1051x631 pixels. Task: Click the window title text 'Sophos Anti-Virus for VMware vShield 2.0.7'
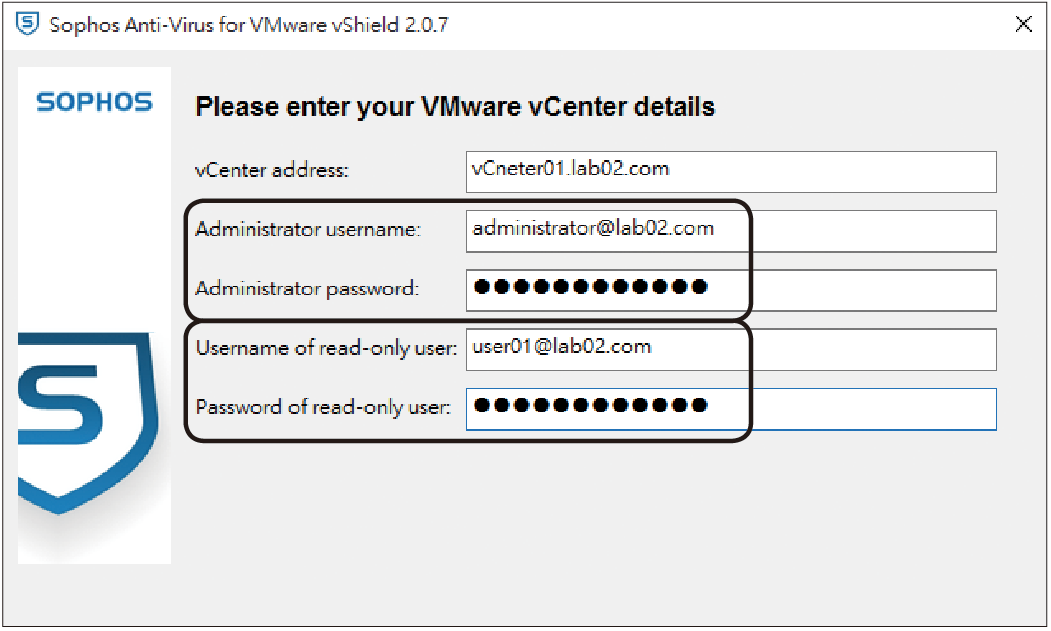pyautogui.click(x=249, y=25)
